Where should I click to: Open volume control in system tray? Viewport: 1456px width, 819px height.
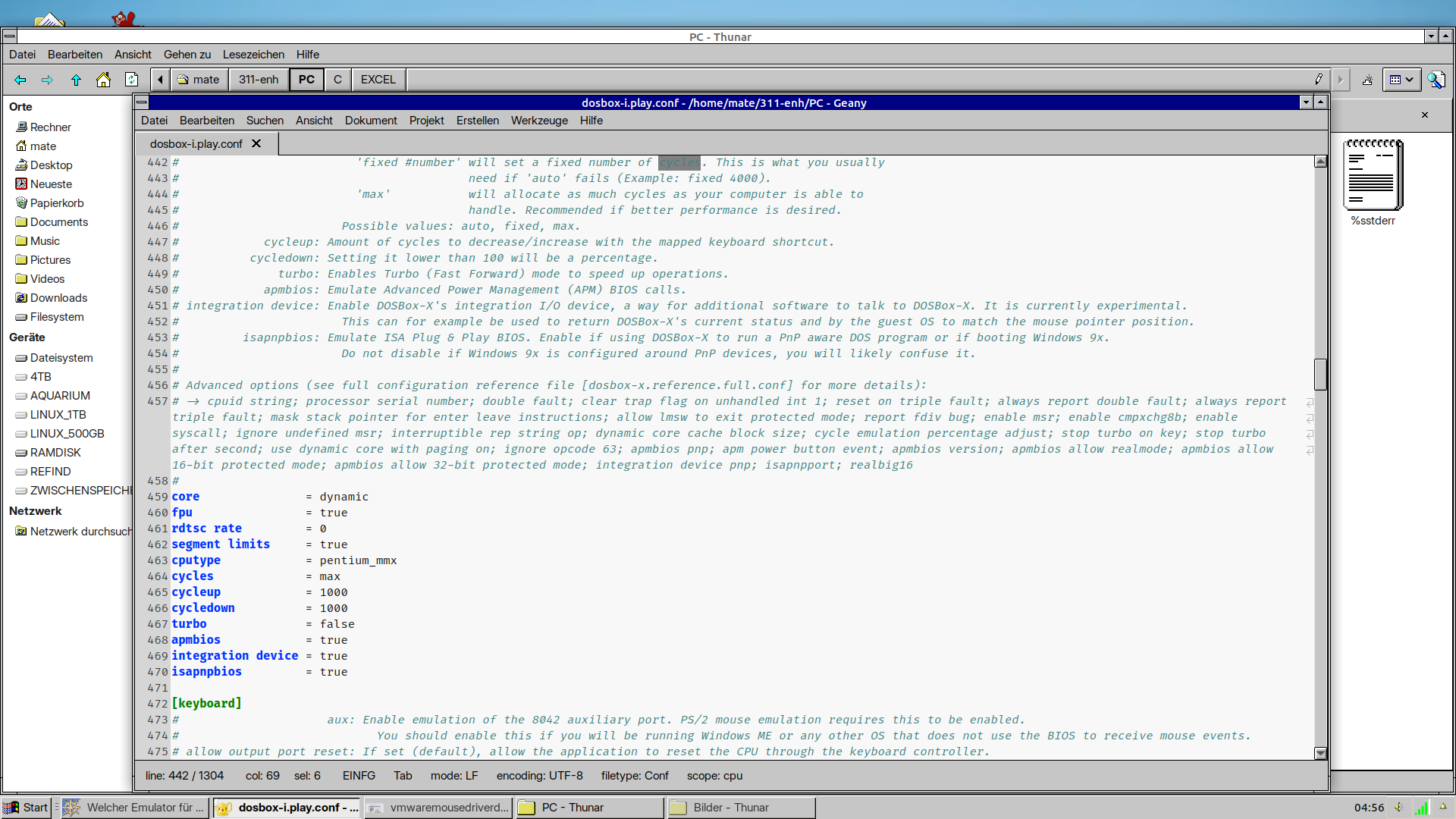1399,808
